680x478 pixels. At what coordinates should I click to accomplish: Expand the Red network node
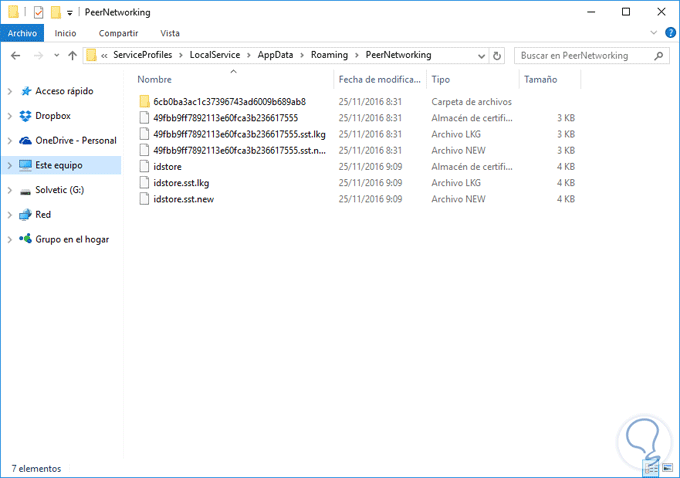[10, 215]
